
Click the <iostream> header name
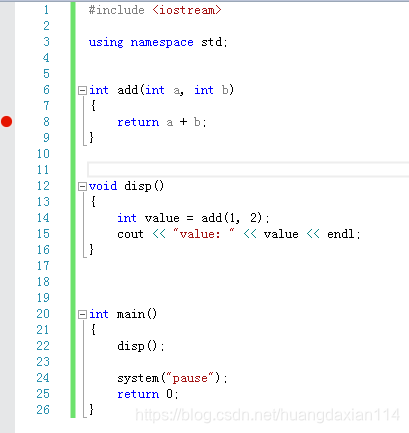click(187, 10)
